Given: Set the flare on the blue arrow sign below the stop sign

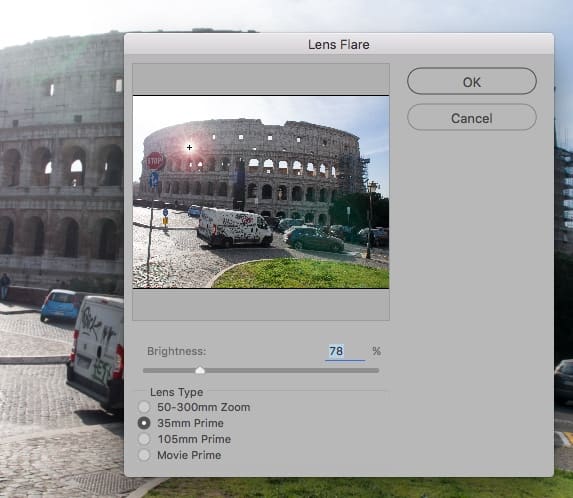Looking at the screenshot, I should (154, 179).
